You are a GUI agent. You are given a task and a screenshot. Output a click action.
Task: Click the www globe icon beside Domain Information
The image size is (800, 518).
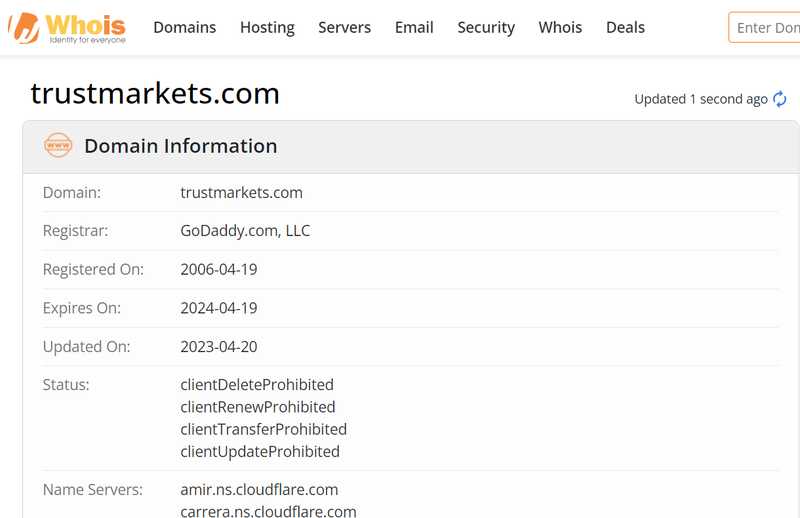(59, 146)
